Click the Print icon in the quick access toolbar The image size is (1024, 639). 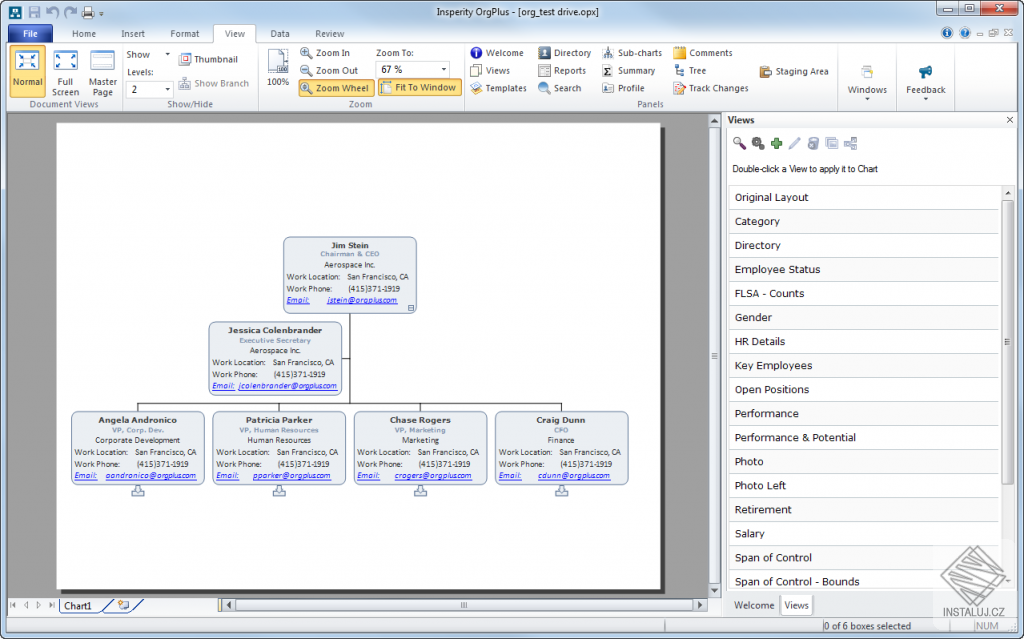click(x=88, y=12)
